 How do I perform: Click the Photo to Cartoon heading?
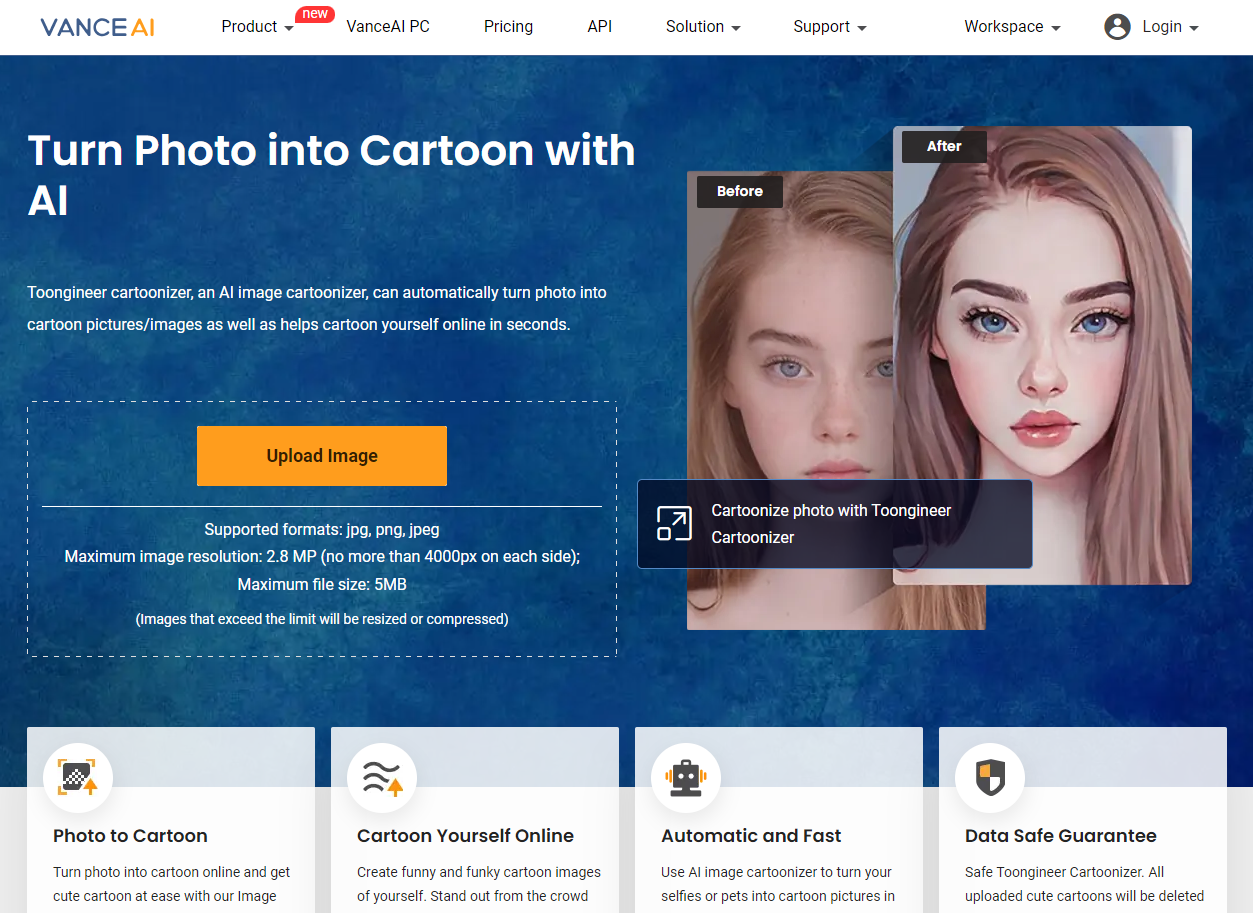pyautogui.click(x=130, y=836)
